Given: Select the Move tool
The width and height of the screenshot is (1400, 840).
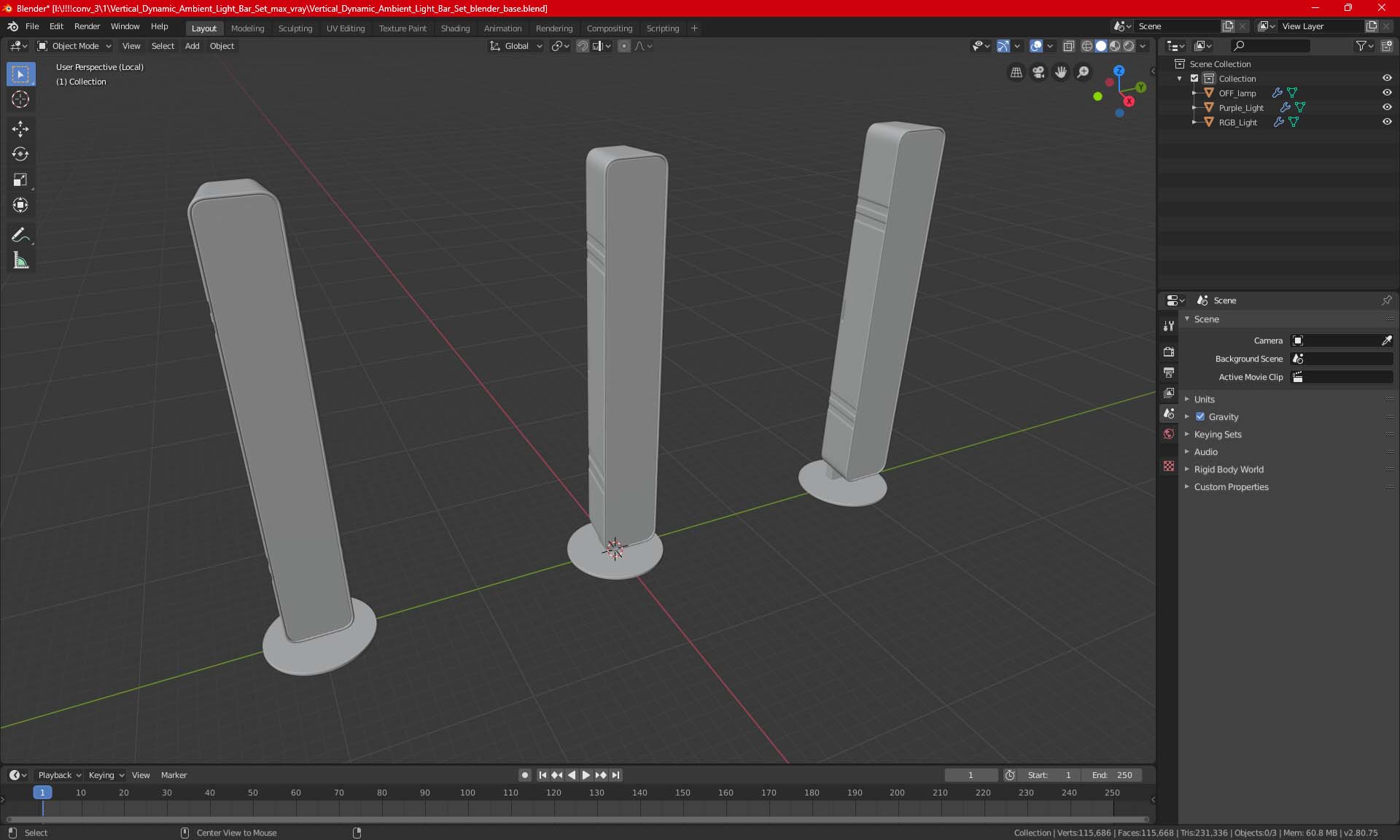Looking at the screenshot, I should pos(20,129).
